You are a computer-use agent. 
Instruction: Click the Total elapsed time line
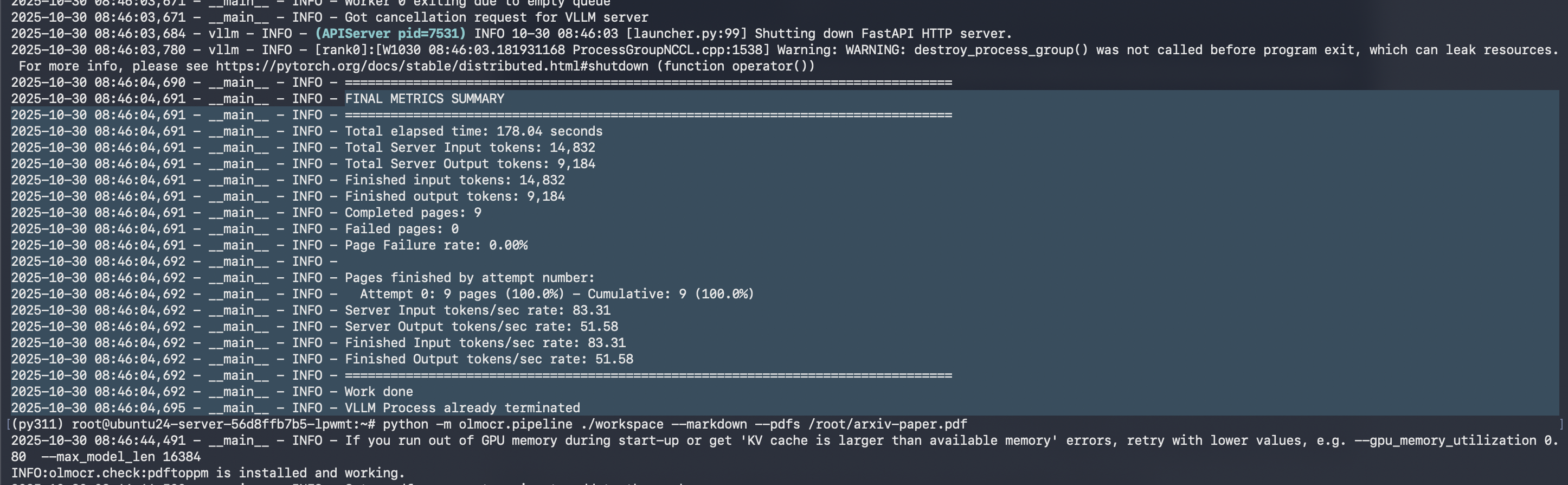click(473, 132)
